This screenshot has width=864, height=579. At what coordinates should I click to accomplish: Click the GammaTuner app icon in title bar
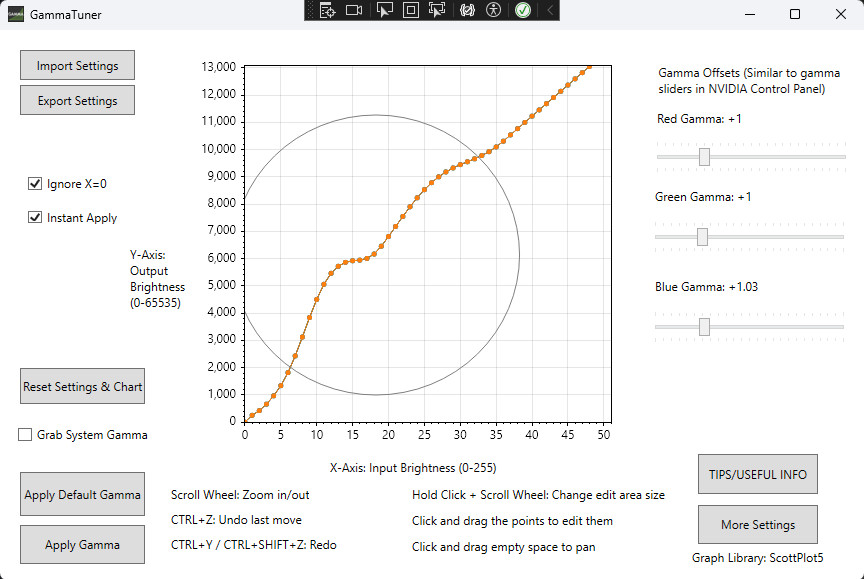15,14
